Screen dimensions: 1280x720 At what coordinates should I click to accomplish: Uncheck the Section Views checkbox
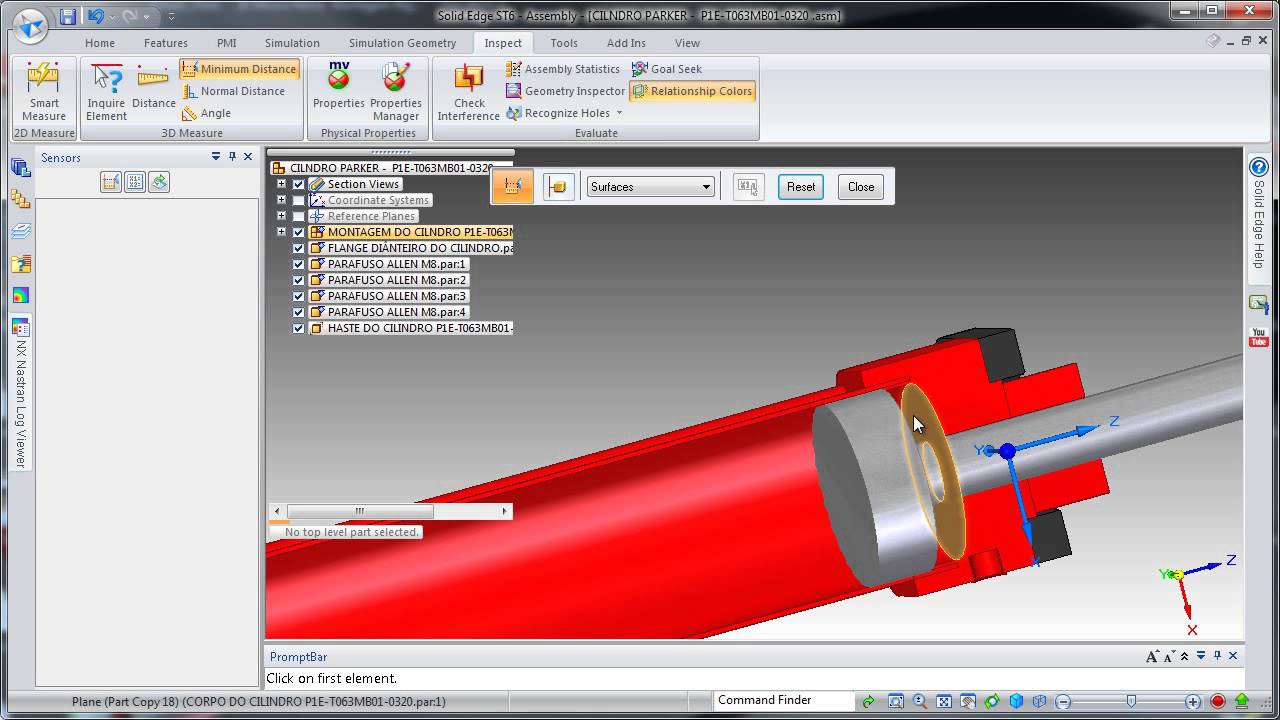tap(298, 184)
